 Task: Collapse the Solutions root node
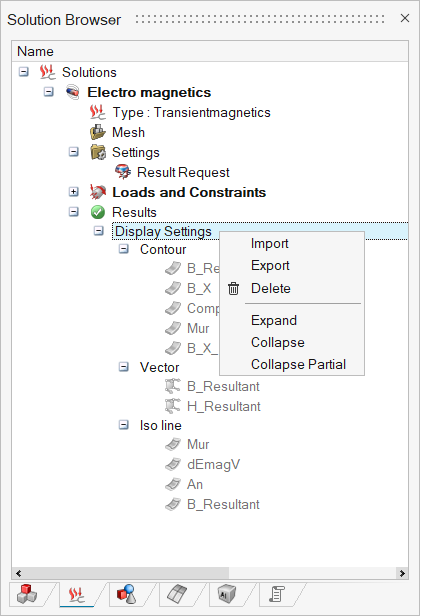pos(24,72)
